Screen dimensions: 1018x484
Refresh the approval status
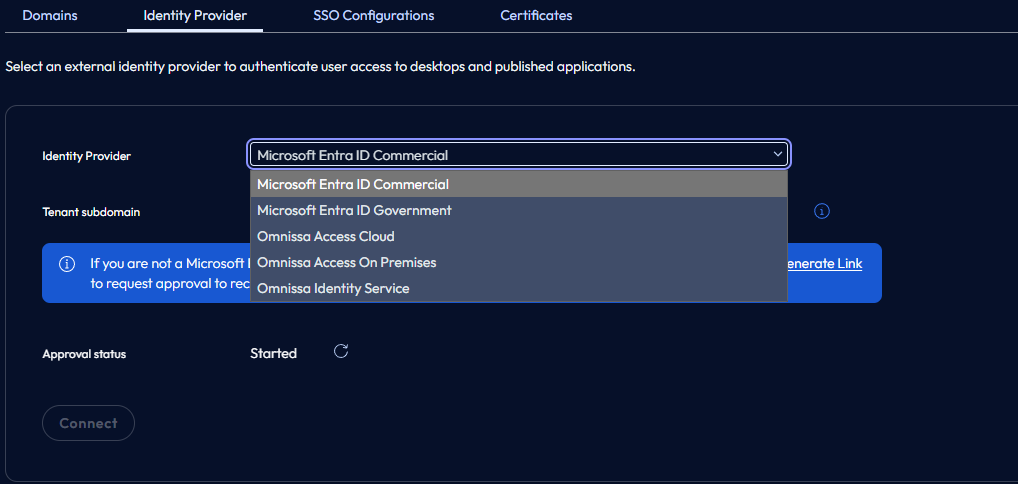click(x=341, y=351)
